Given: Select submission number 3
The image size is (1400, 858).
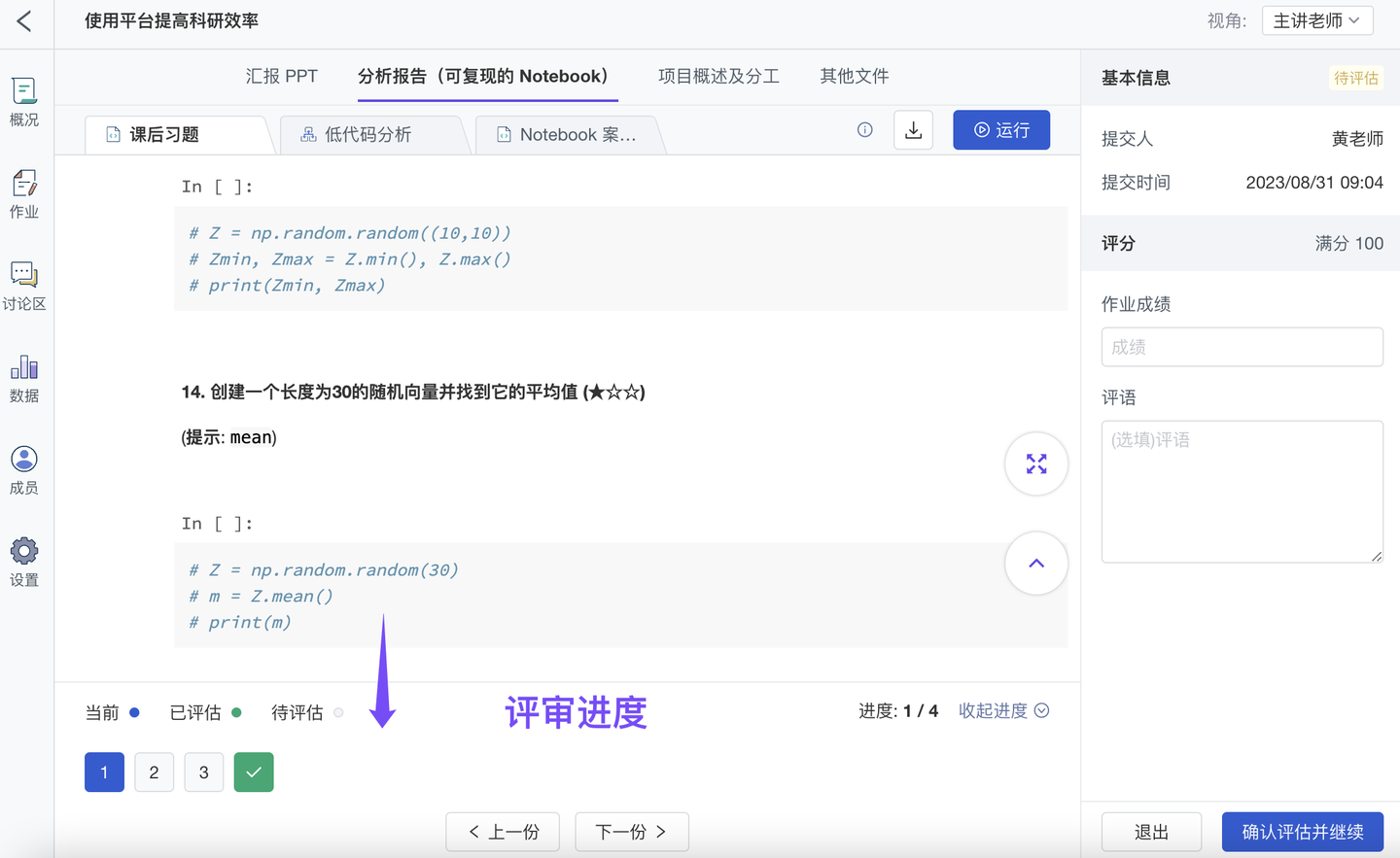Looking at the screenshot, I should point(203,772).
